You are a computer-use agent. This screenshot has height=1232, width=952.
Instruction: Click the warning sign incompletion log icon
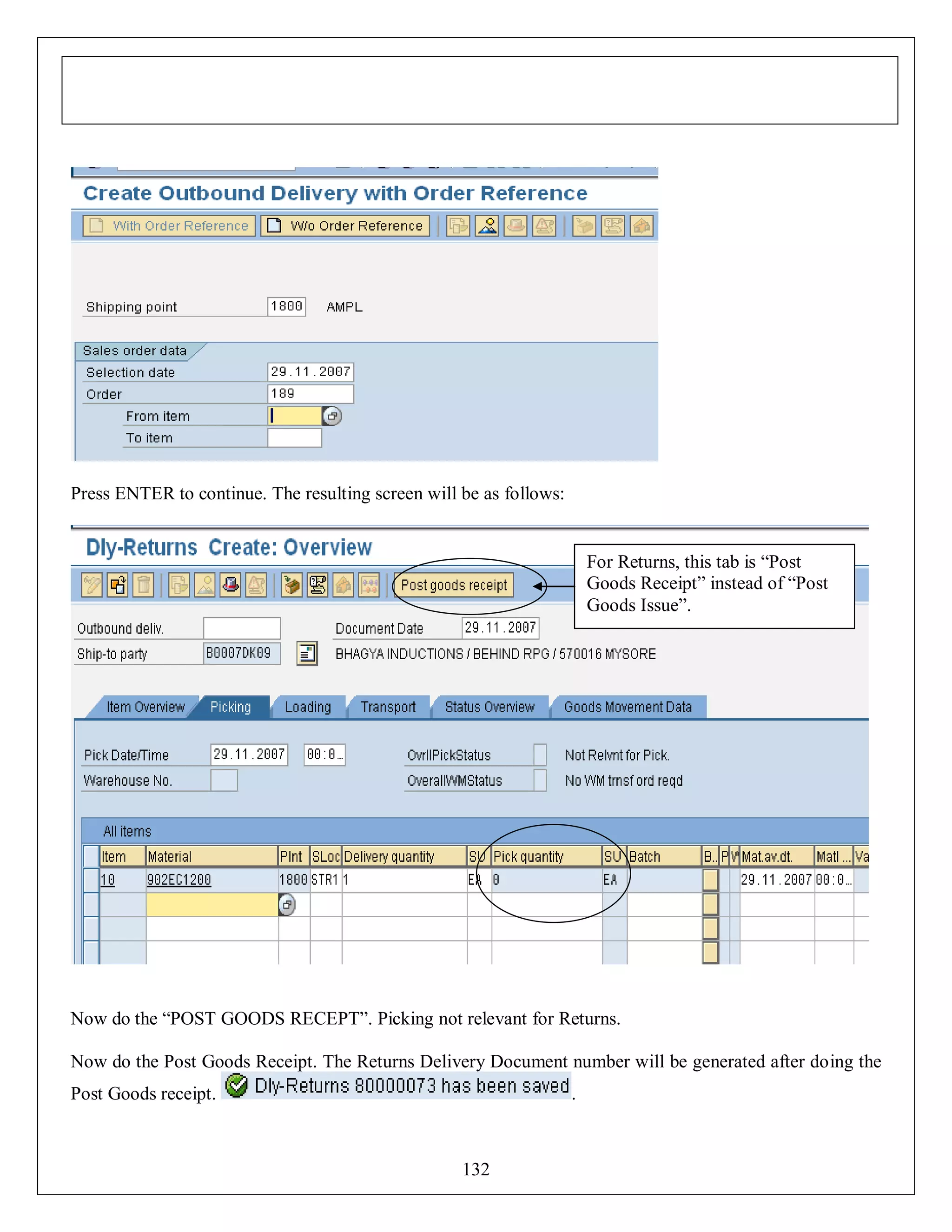(x=256, y=585)
